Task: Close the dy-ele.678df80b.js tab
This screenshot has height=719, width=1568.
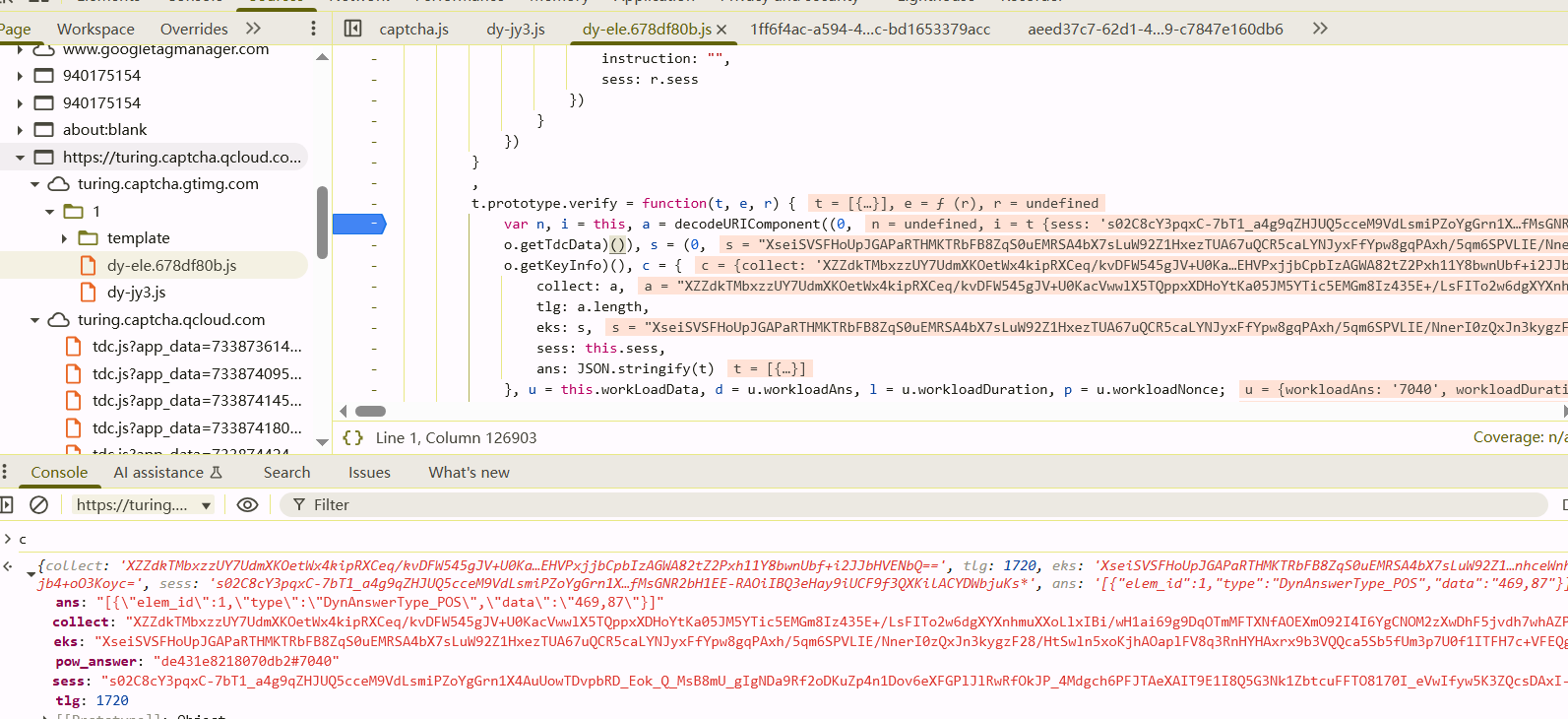Action: 721,30
